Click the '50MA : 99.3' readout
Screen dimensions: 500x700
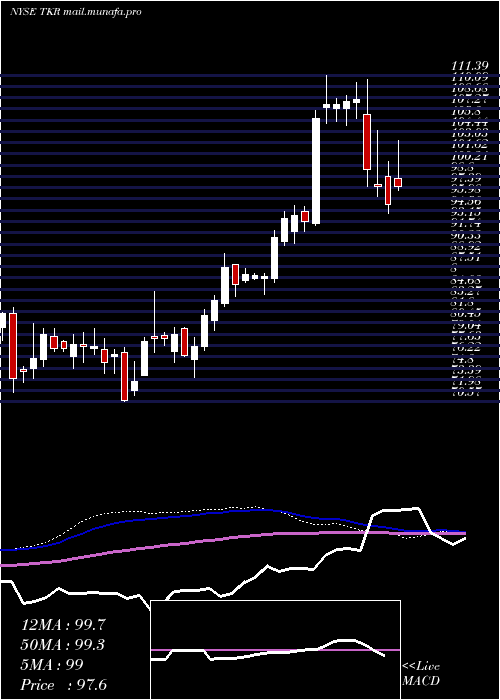click(63, 645)
